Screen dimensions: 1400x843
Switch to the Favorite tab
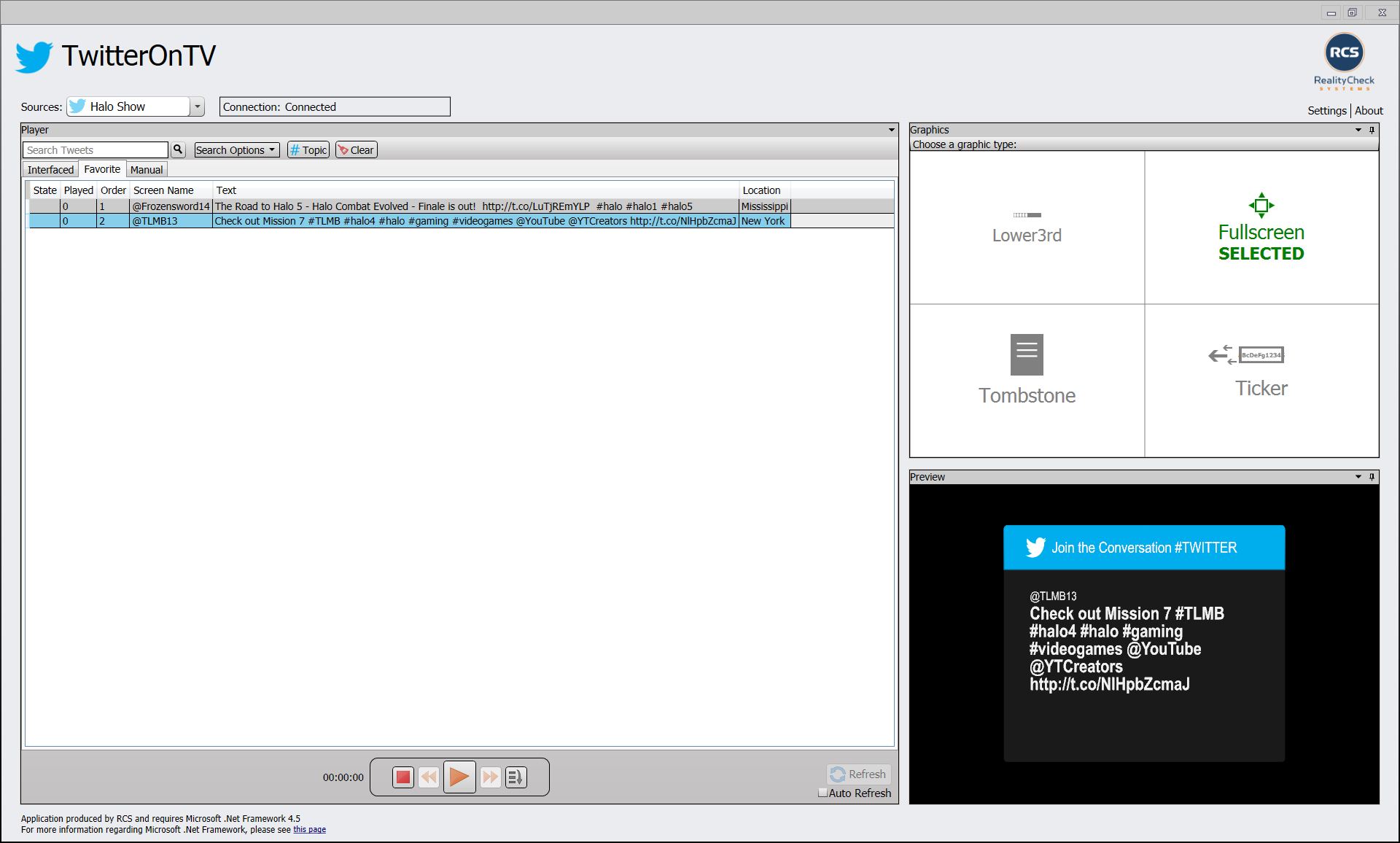click(x=102, y=169)
